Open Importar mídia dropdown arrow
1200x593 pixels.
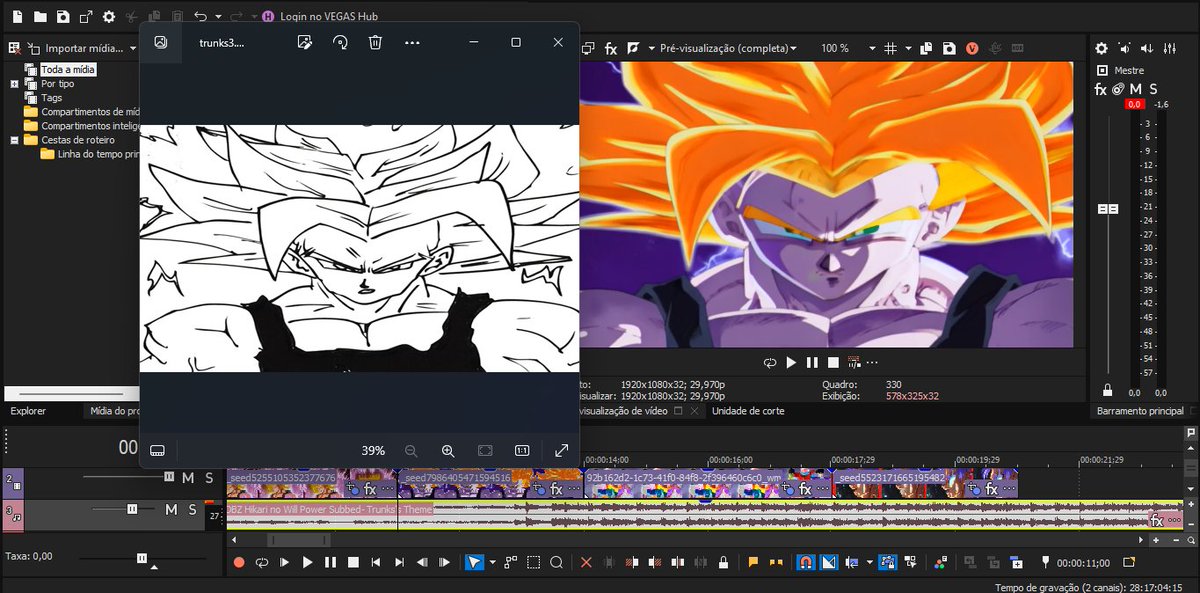coord(133,48)
